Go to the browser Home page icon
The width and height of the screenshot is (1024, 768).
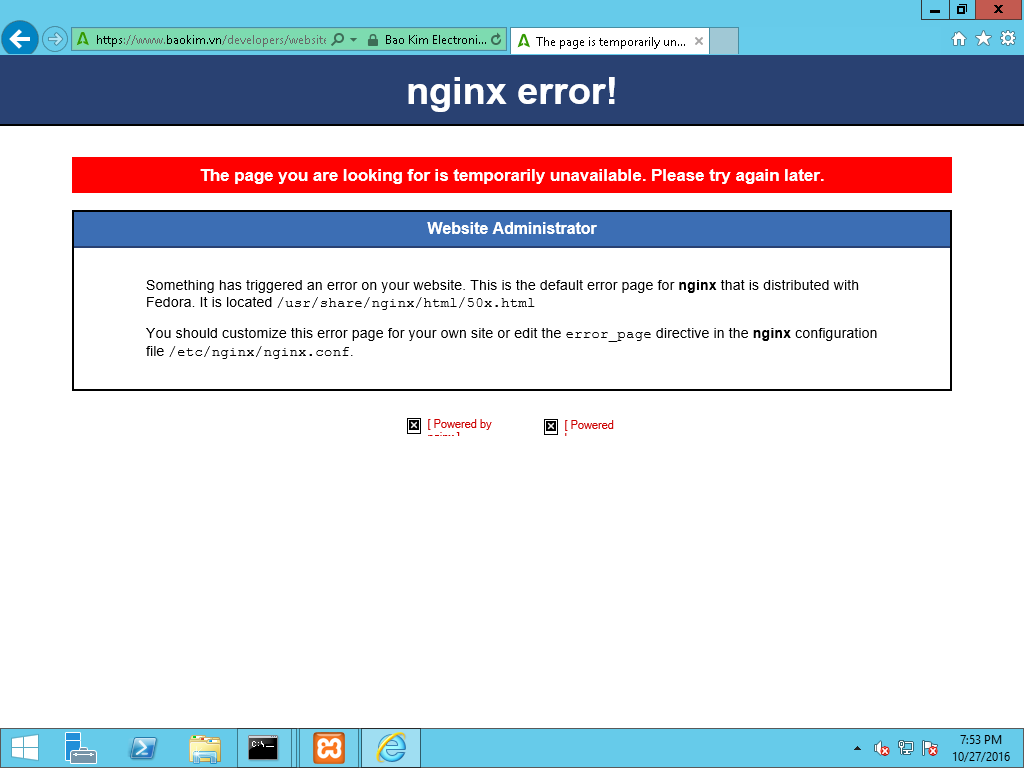pos(959,39)
